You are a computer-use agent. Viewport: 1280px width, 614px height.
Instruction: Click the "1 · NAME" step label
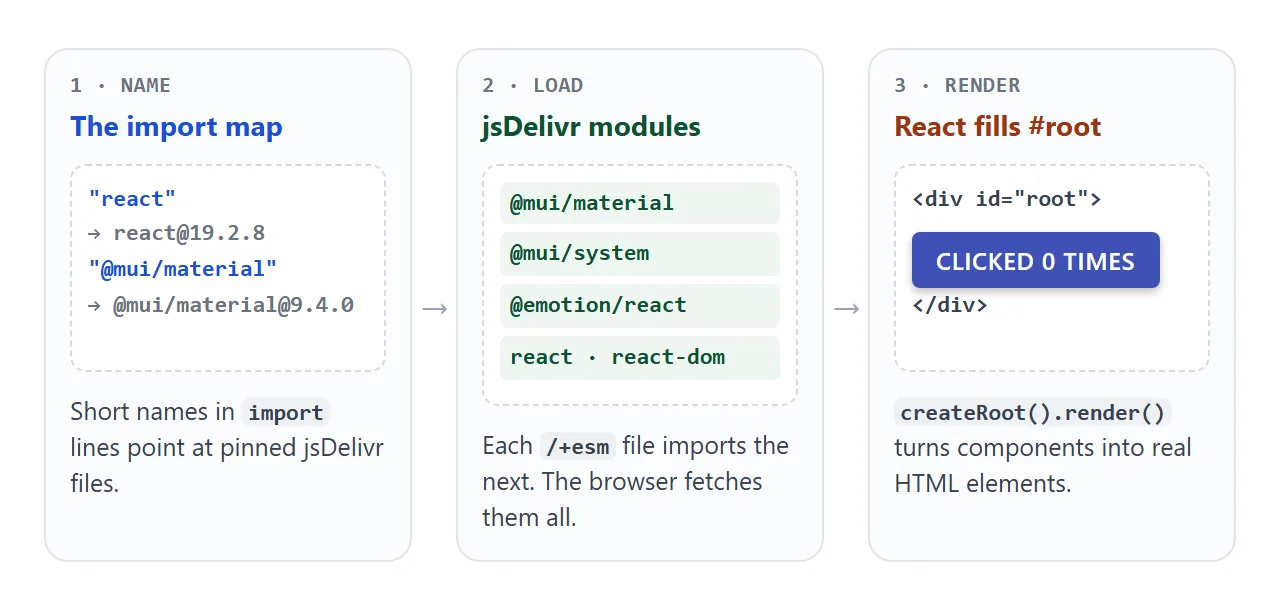[x=120, y=85]
